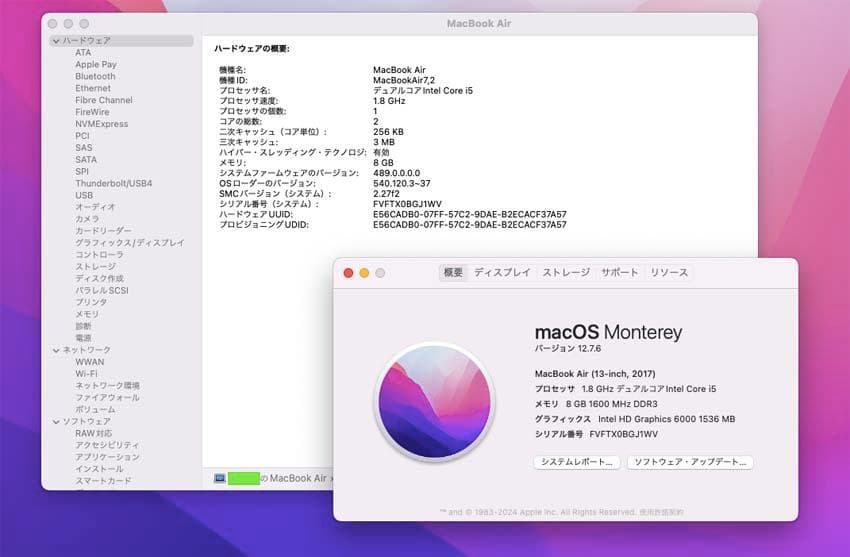This screenshot has height=557, width=850.
Task: Click the serial number FVFTX0BGJ1WV in About window
Action: (623, 435)
